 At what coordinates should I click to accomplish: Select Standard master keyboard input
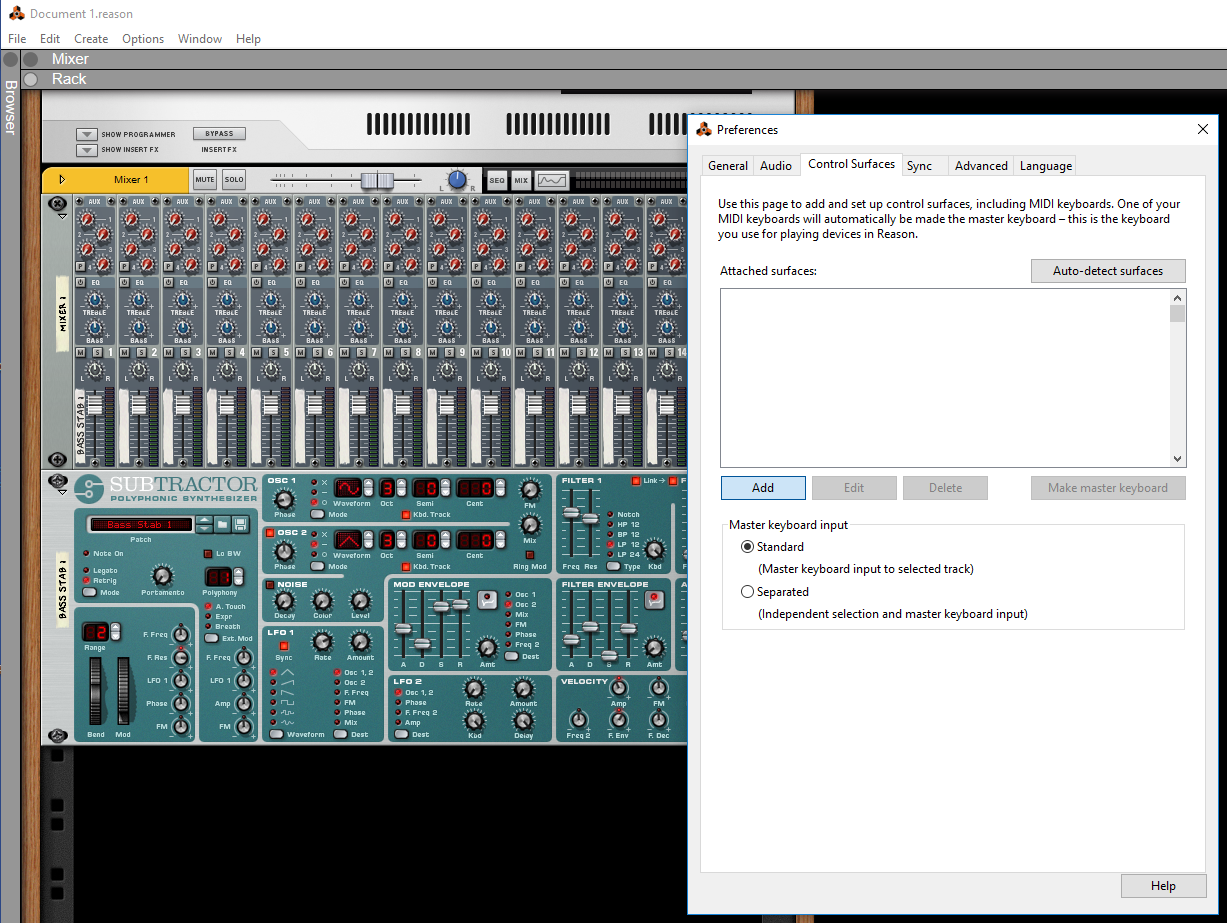coord(747,547)
